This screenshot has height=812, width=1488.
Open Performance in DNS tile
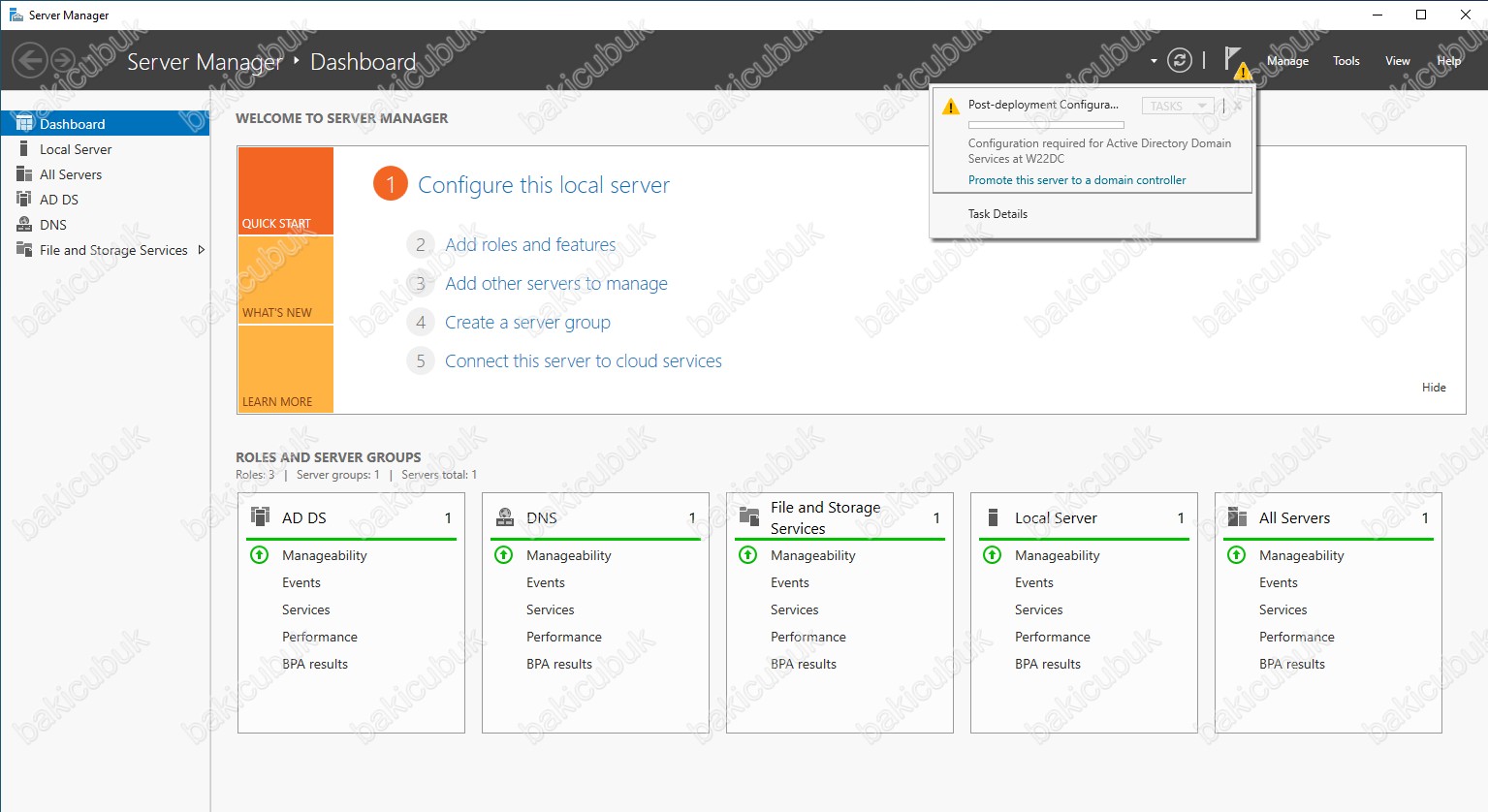pyautogui.click(x=564, y=637)
